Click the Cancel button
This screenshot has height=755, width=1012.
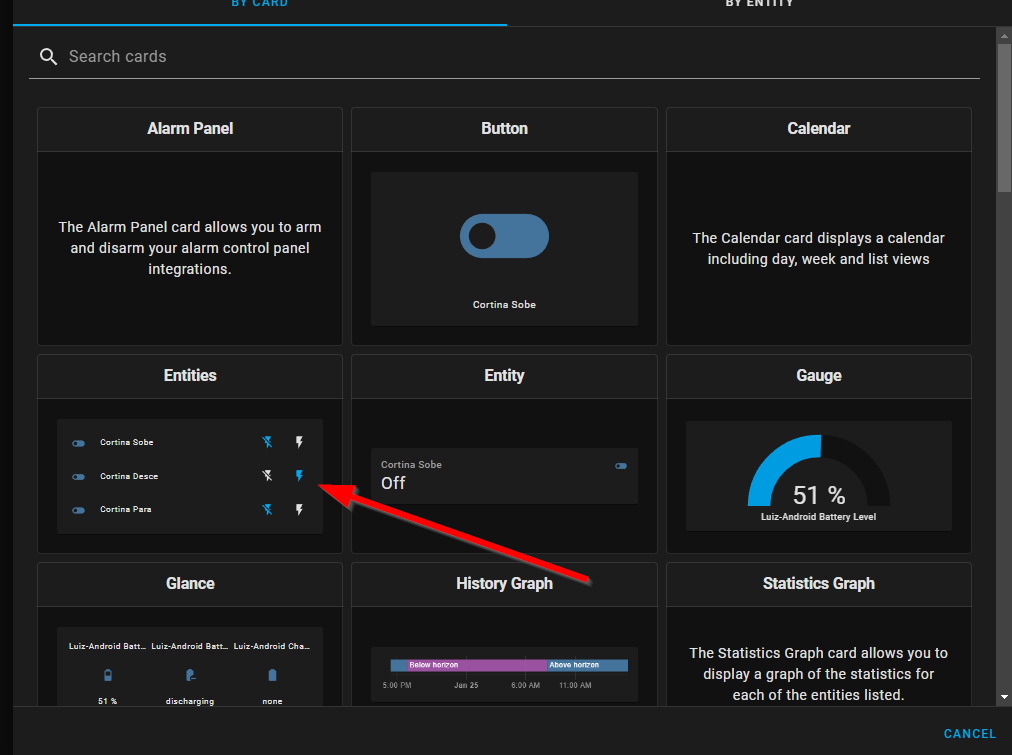pyautogui.click(x=969, y=734)
